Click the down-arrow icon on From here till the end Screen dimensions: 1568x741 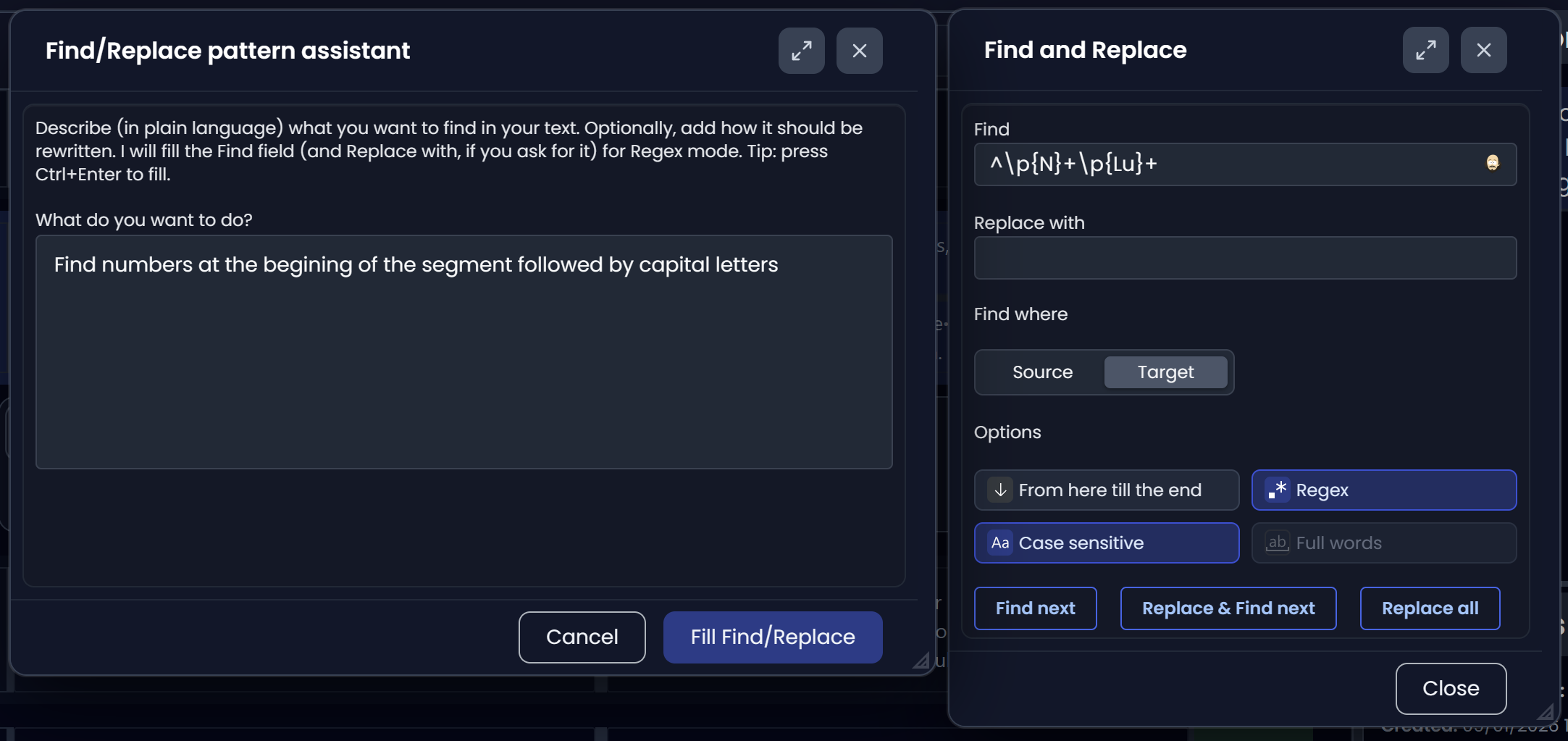(1000, 490)
